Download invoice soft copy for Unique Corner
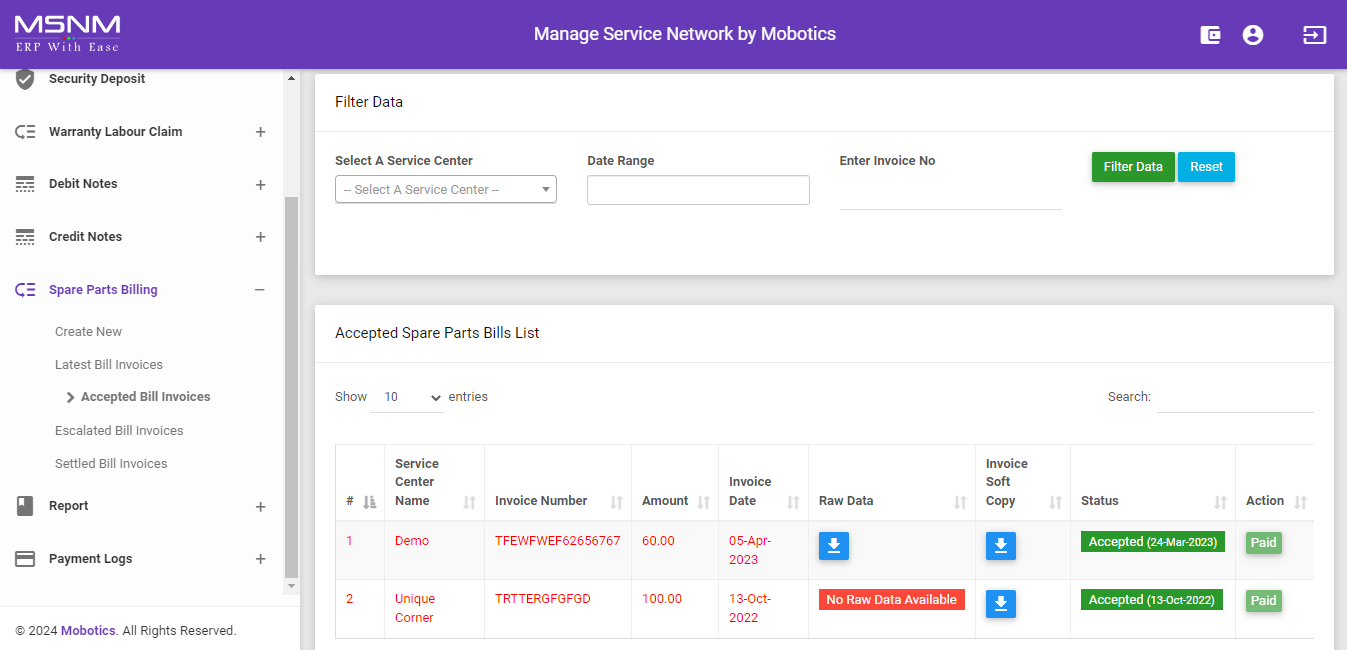Viewport: 1347px width, 650px height. (1001, 604)
